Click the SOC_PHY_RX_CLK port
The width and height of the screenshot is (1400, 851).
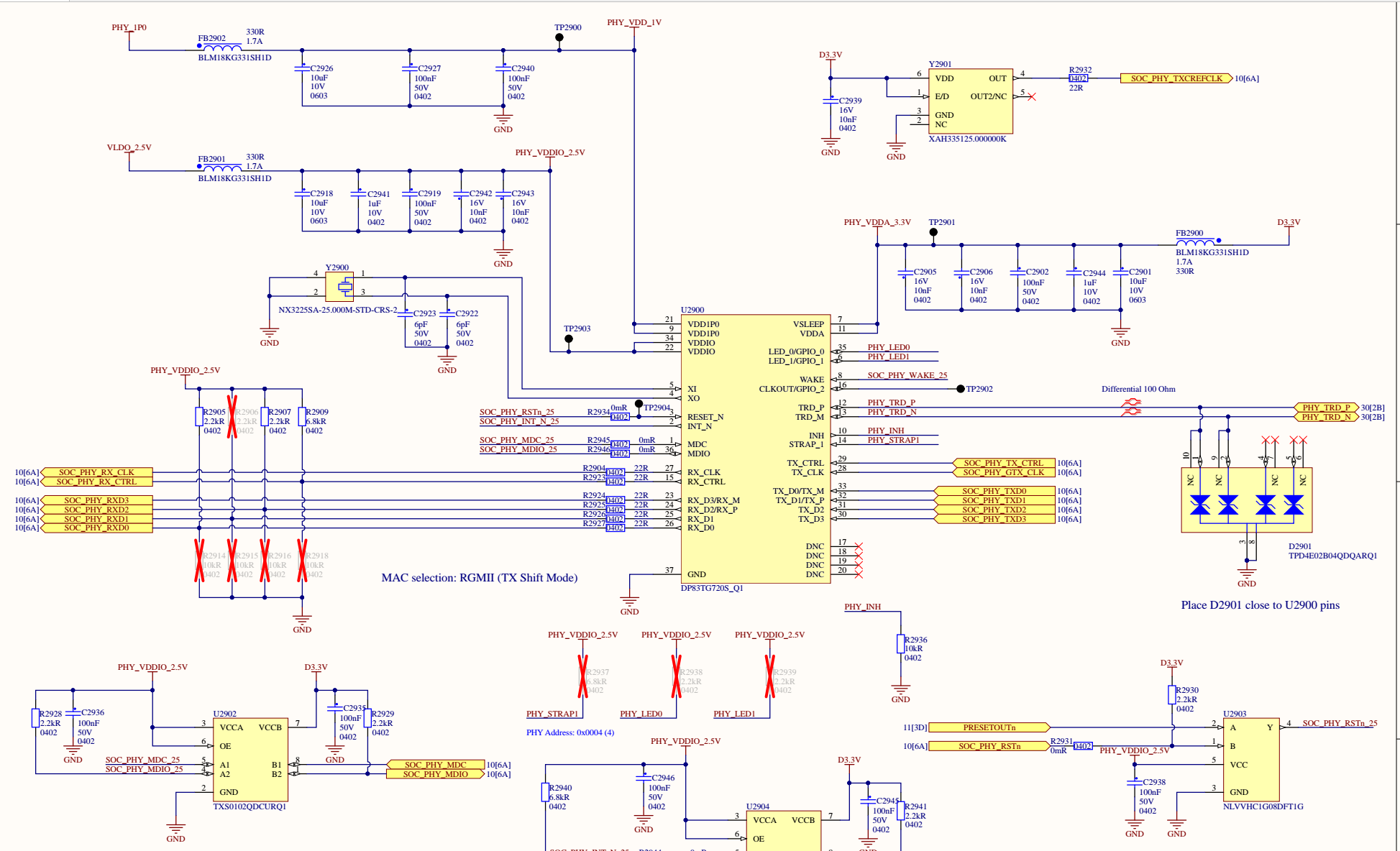96,472
